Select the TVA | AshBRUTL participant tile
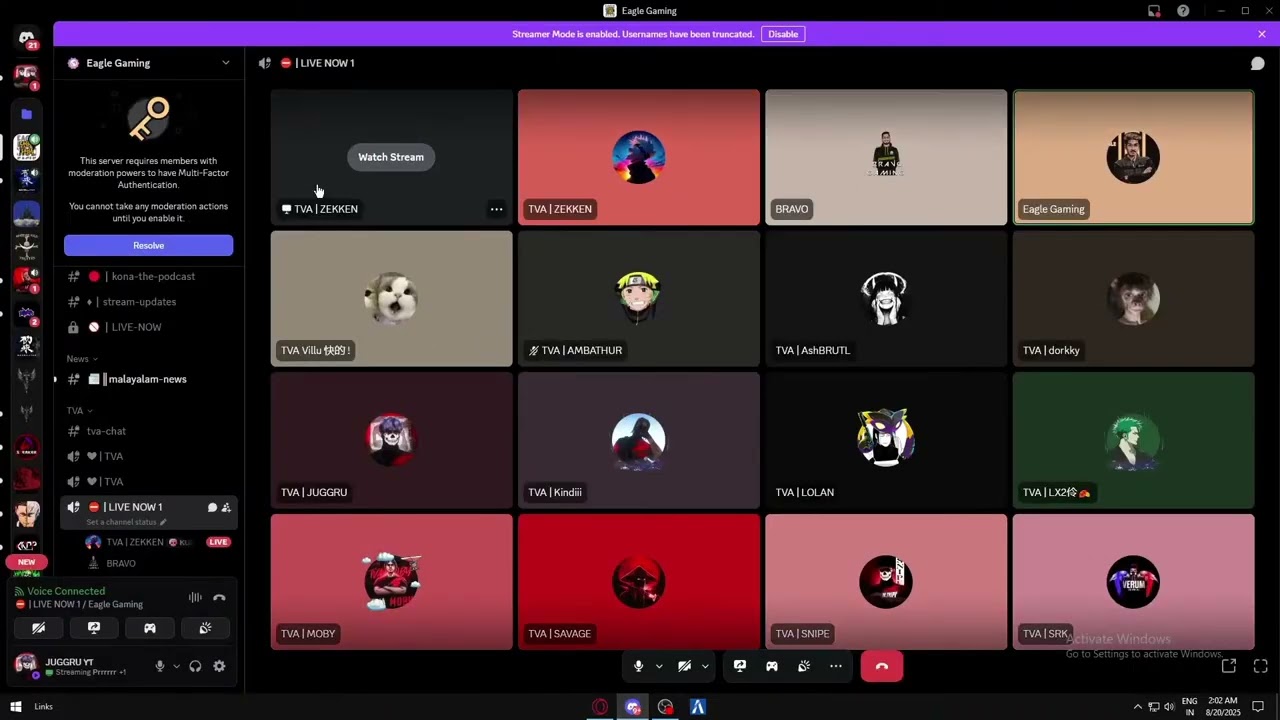The image size is (1280, 720). 886,299
